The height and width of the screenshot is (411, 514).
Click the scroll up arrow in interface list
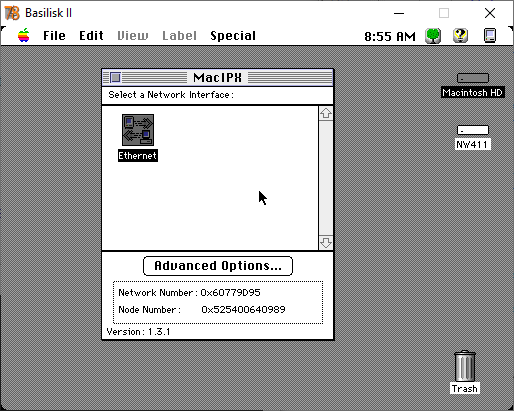pyautogui.click(x=326, y=113)
